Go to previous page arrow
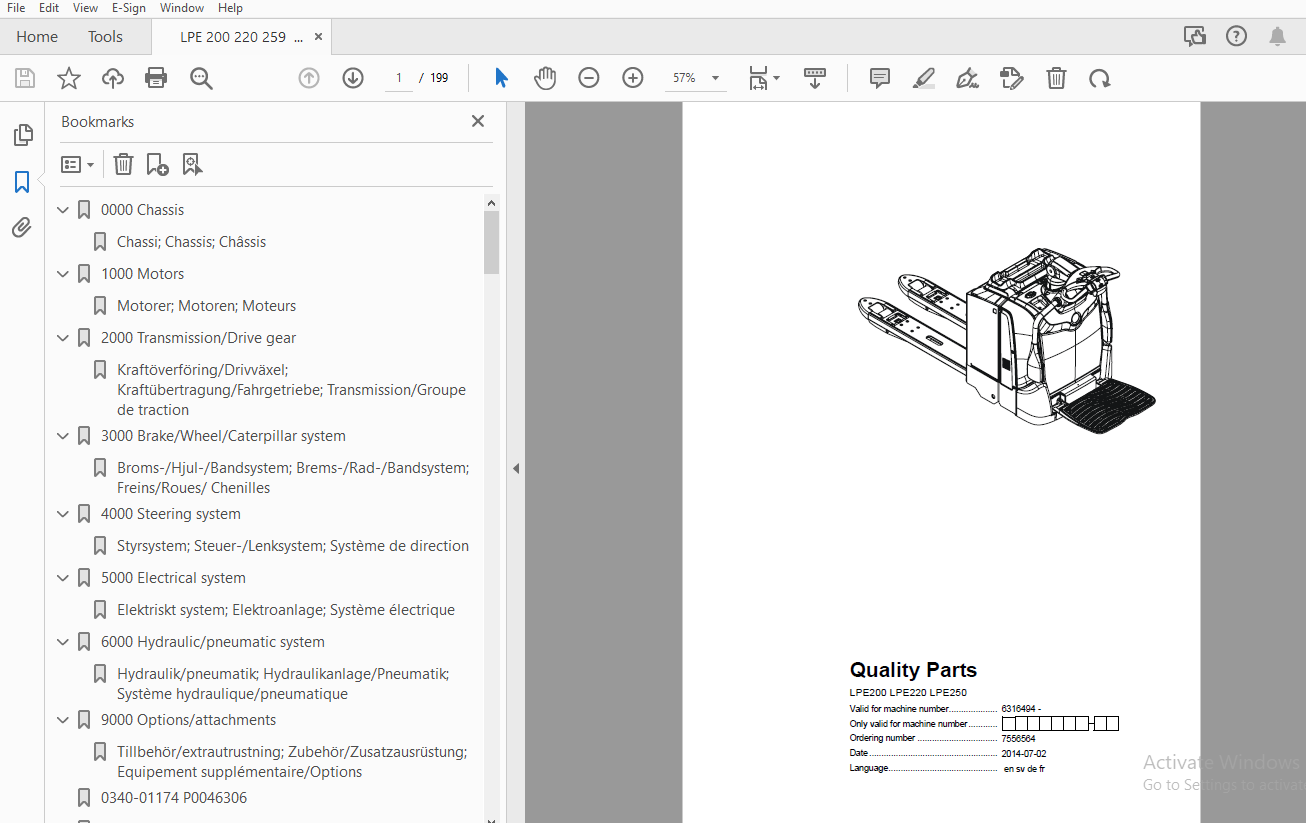The height and width of the screenshot is (823, 1306). click(309, 78)
